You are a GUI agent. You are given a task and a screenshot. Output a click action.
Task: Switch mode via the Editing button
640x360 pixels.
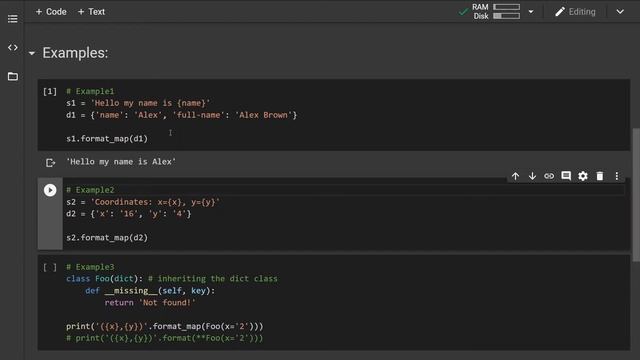click(x=576, y=12)
